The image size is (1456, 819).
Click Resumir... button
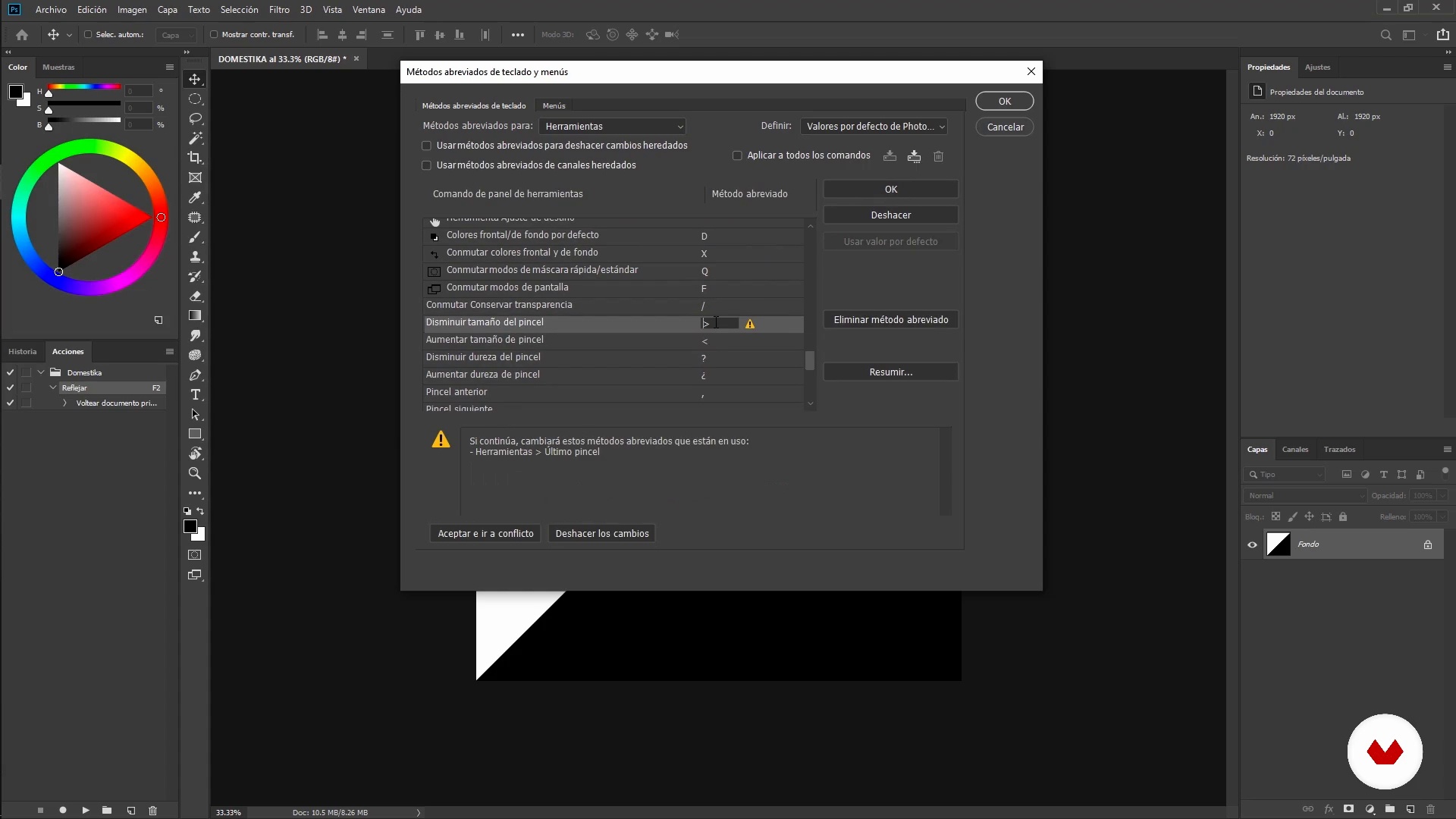(891, 372)
